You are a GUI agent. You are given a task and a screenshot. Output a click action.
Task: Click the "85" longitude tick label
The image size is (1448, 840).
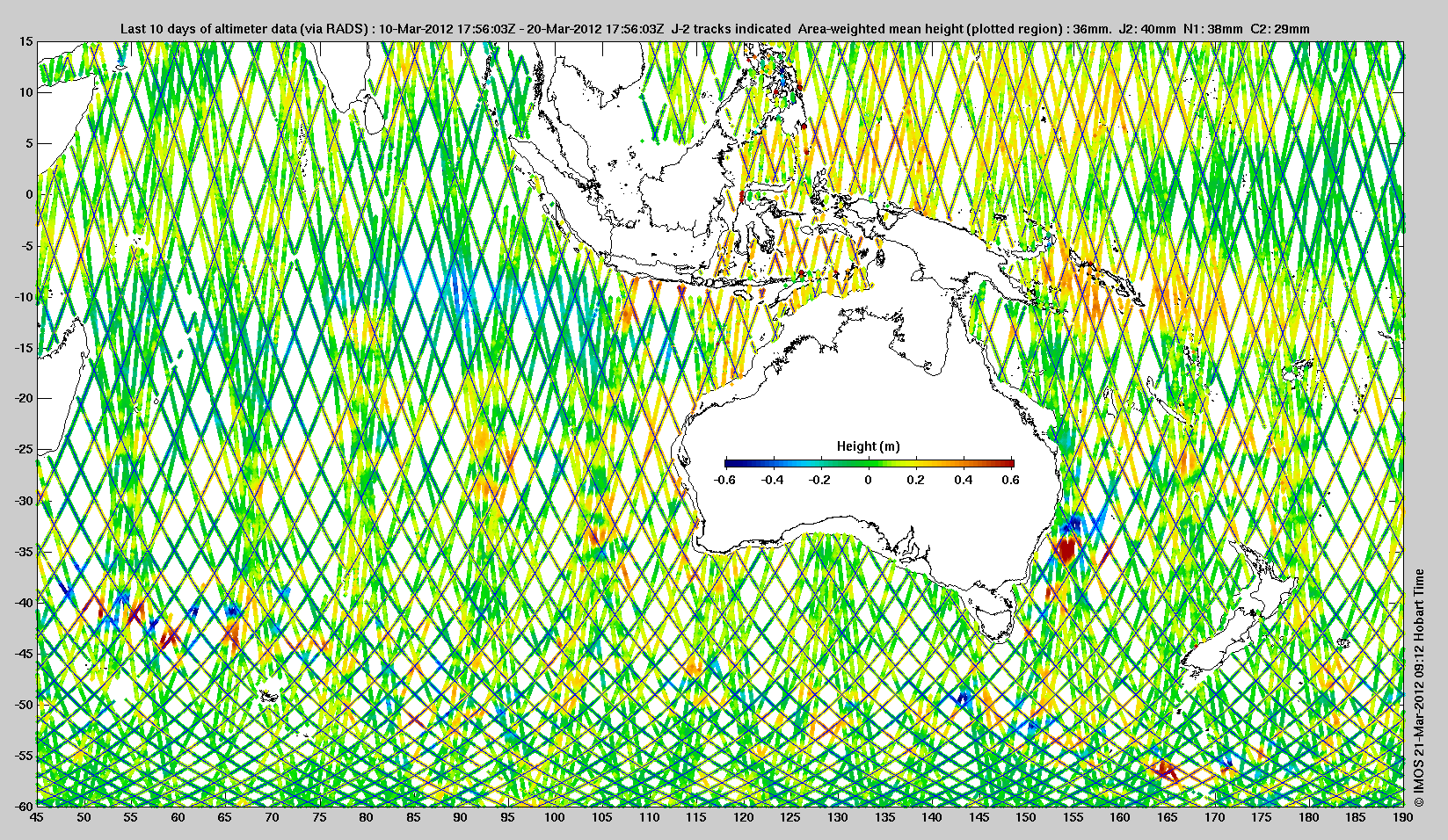413,817
